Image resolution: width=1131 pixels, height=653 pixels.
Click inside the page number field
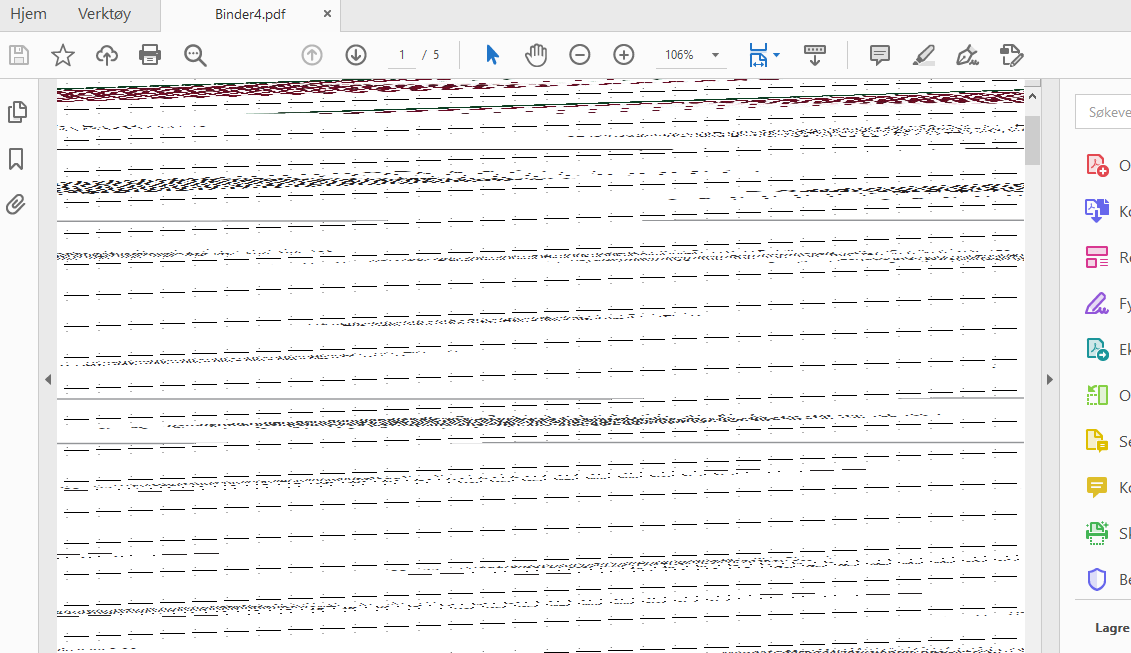(x=401, y=55)
